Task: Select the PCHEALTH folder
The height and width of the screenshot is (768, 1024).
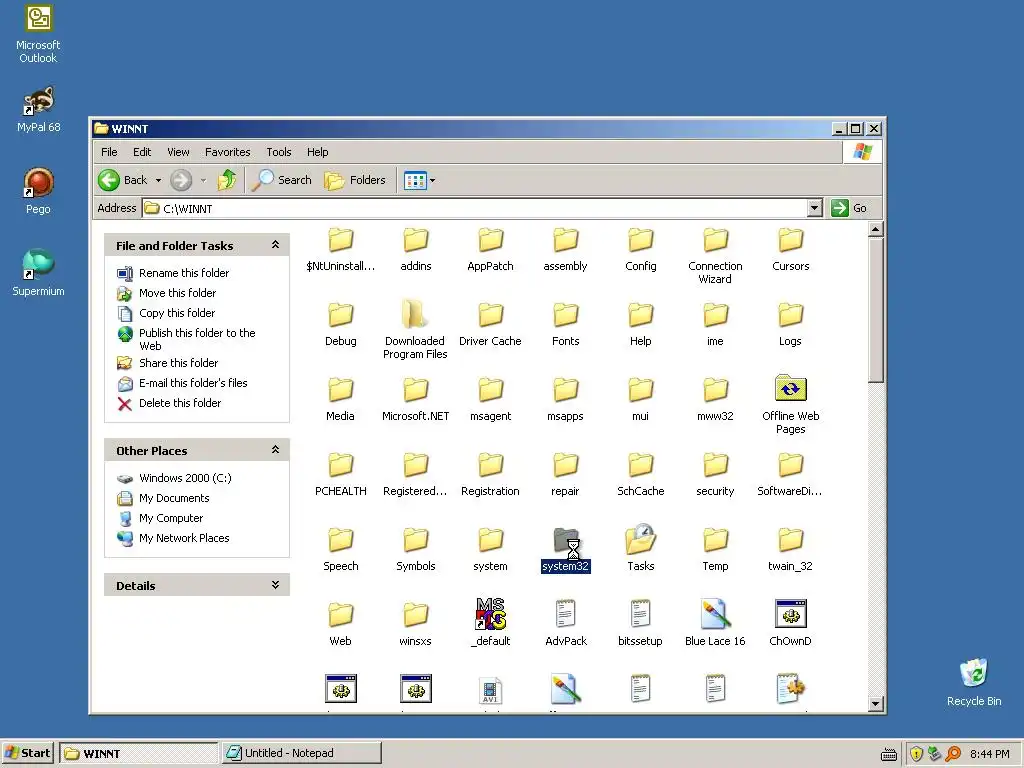Action: coord(340,473)
